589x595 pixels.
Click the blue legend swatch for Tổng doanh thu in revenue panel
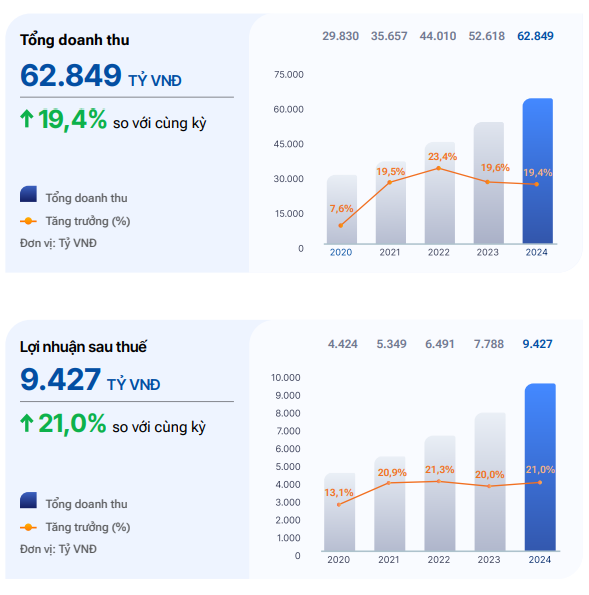tap(28, 194)
